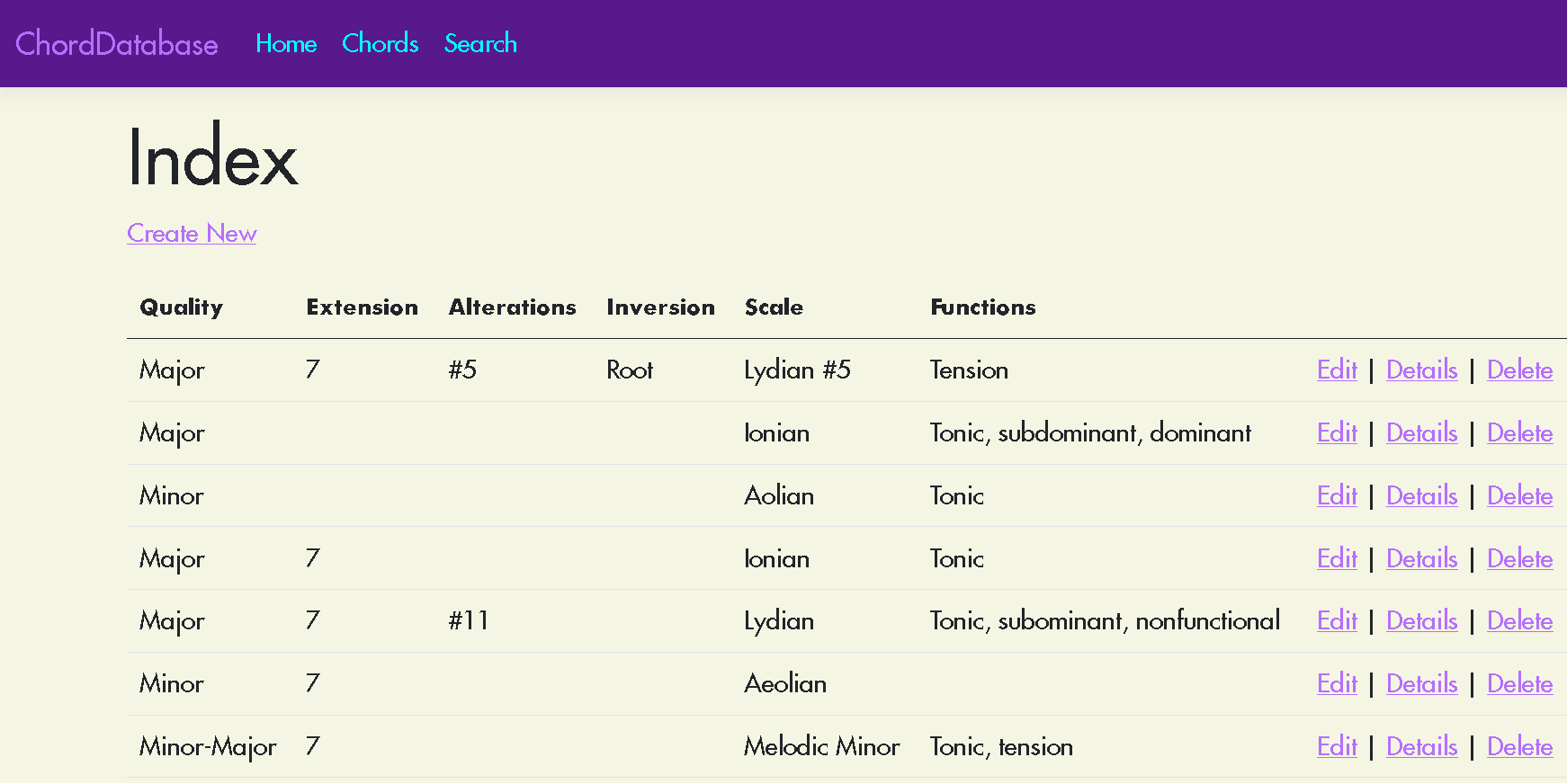Edit the Major Ionian tonic, subdominant, dominant row

(x=1337, y=432)
